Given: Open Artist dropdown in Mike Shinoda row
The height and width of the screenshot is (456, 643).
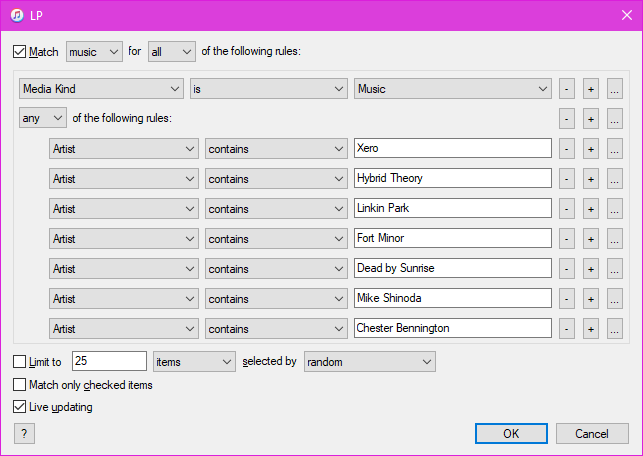Looking at the screenshot, I should tap(124, 298).
